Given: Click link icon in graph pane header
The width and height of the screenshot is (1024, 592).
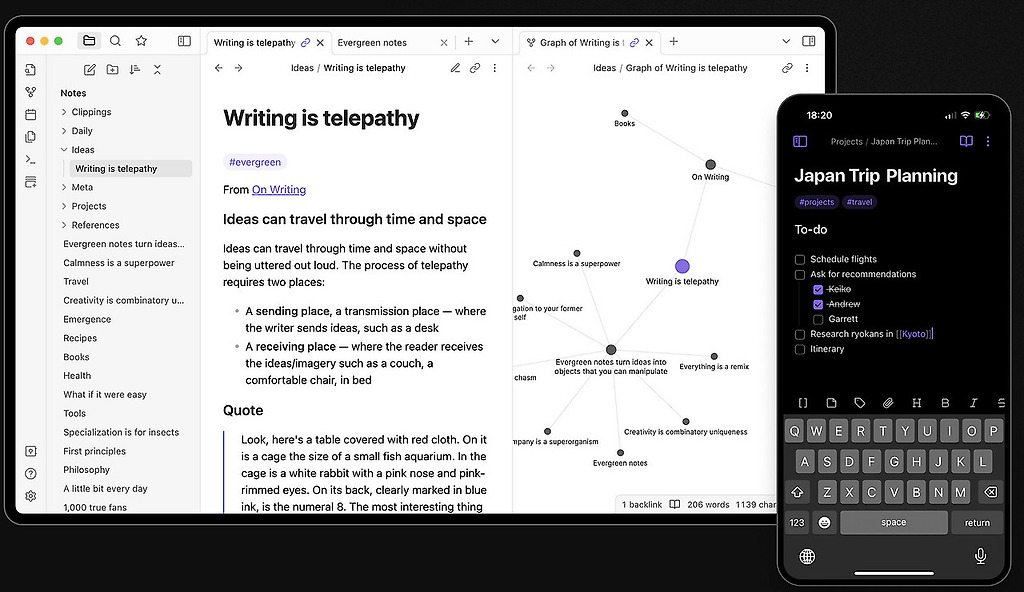Looking at the screenshot, I should coord(787,68).
